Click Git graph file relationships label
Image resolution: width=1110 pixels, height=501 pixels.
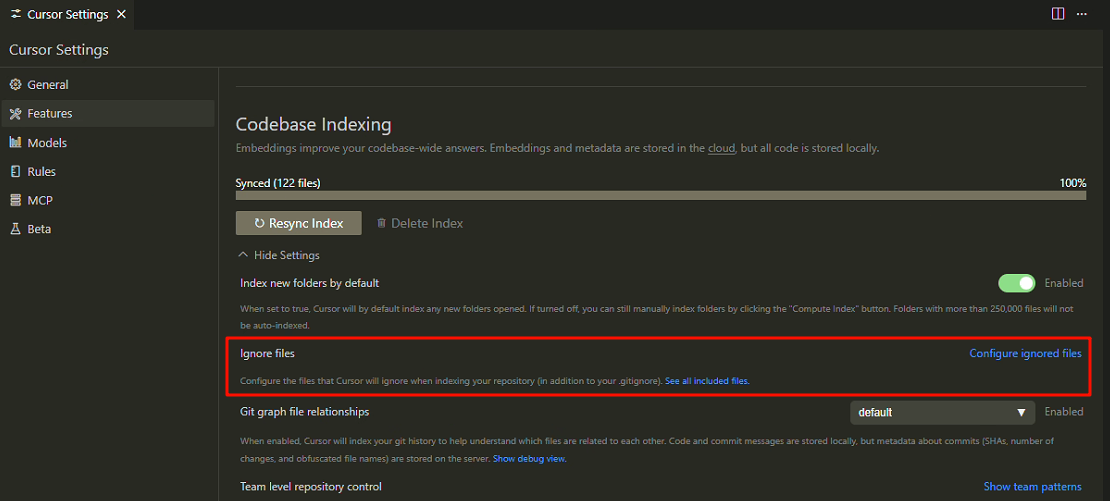[305, 411]
